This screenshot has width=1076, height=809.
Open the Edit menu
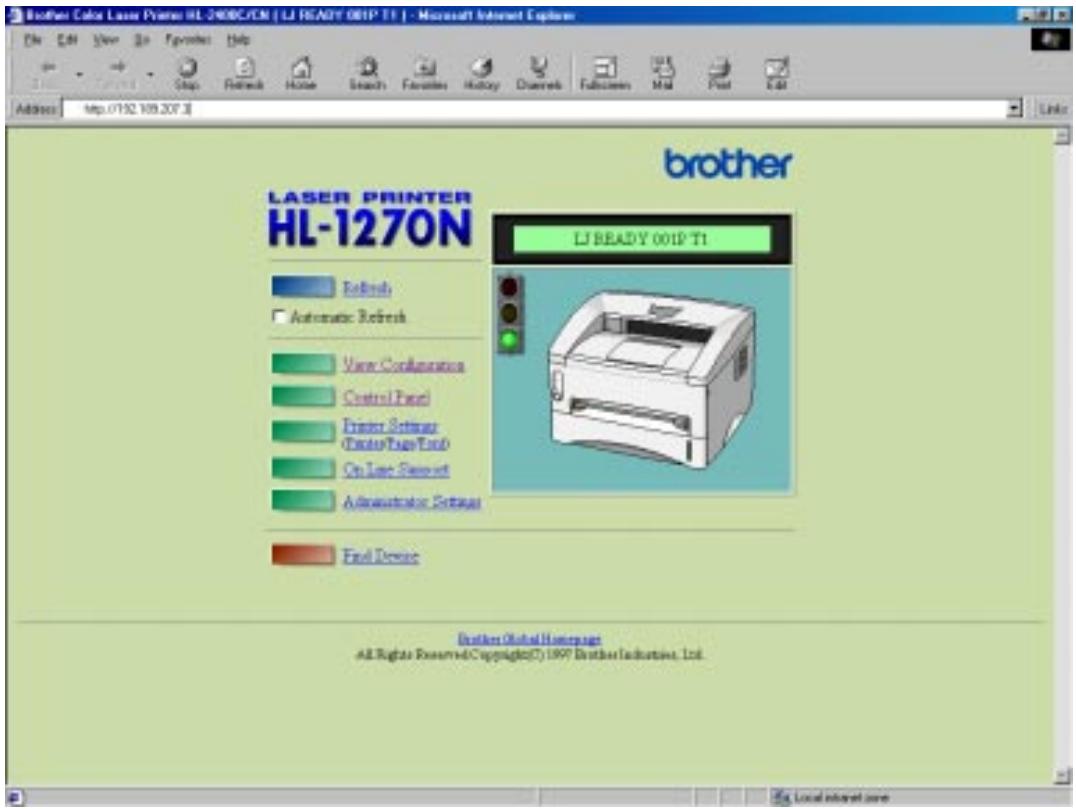(x=67, y=40)
